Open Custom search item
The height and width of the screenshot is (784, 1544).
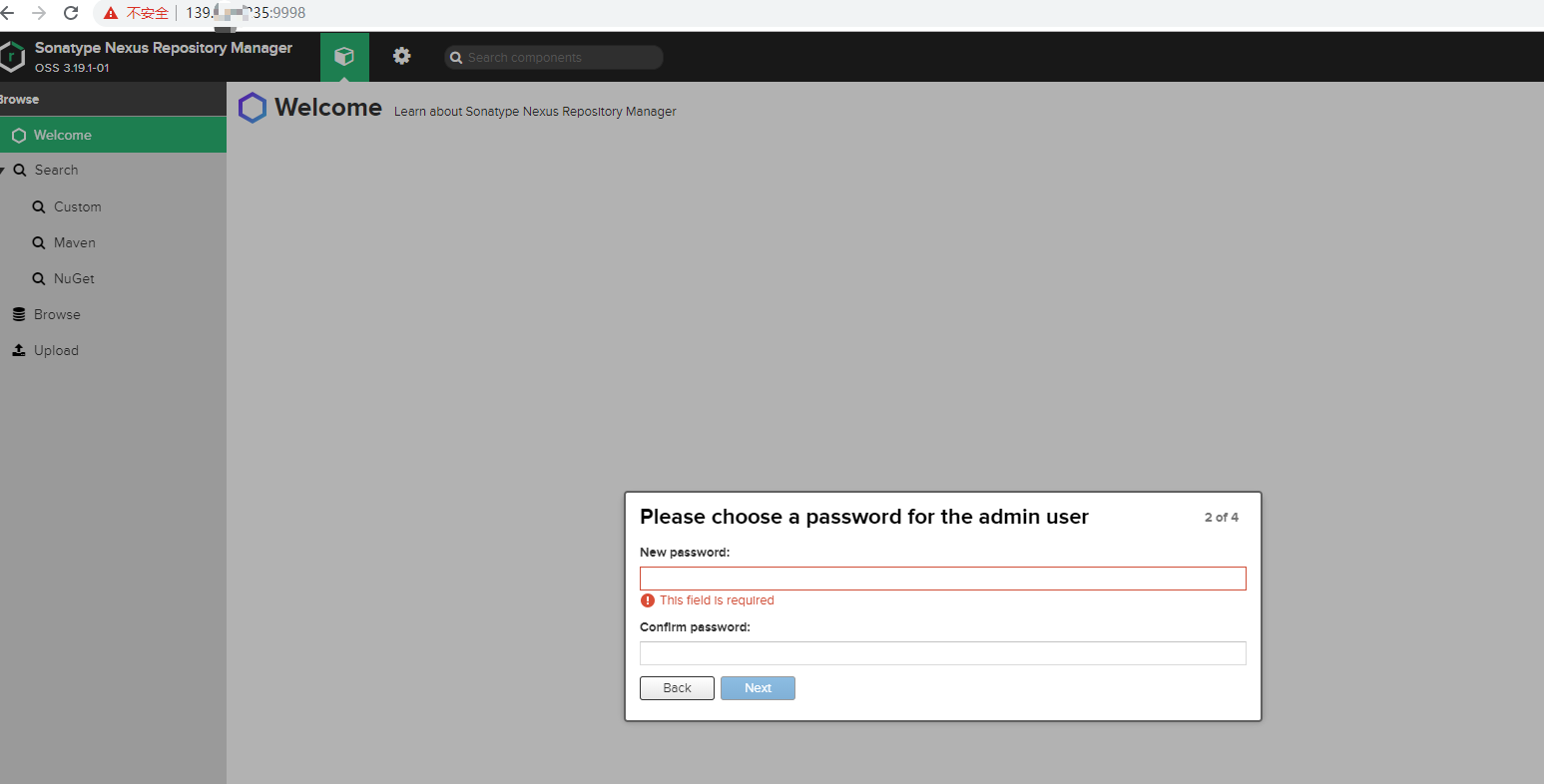pos(78,206)
